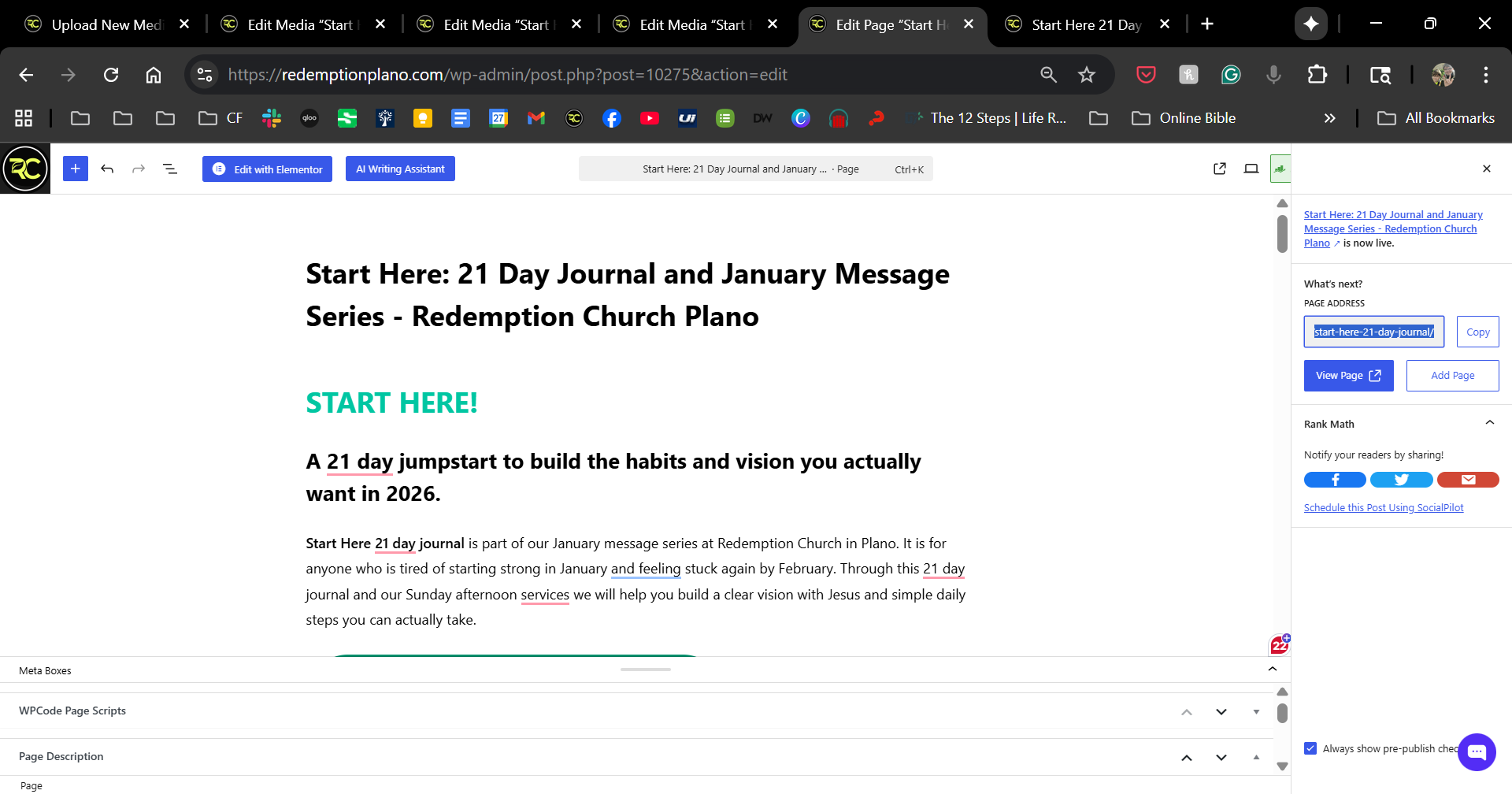The height and width of the screenshot is (794, 1512).
Task: Share the post on Twitter
Action: pos(1401,480)
